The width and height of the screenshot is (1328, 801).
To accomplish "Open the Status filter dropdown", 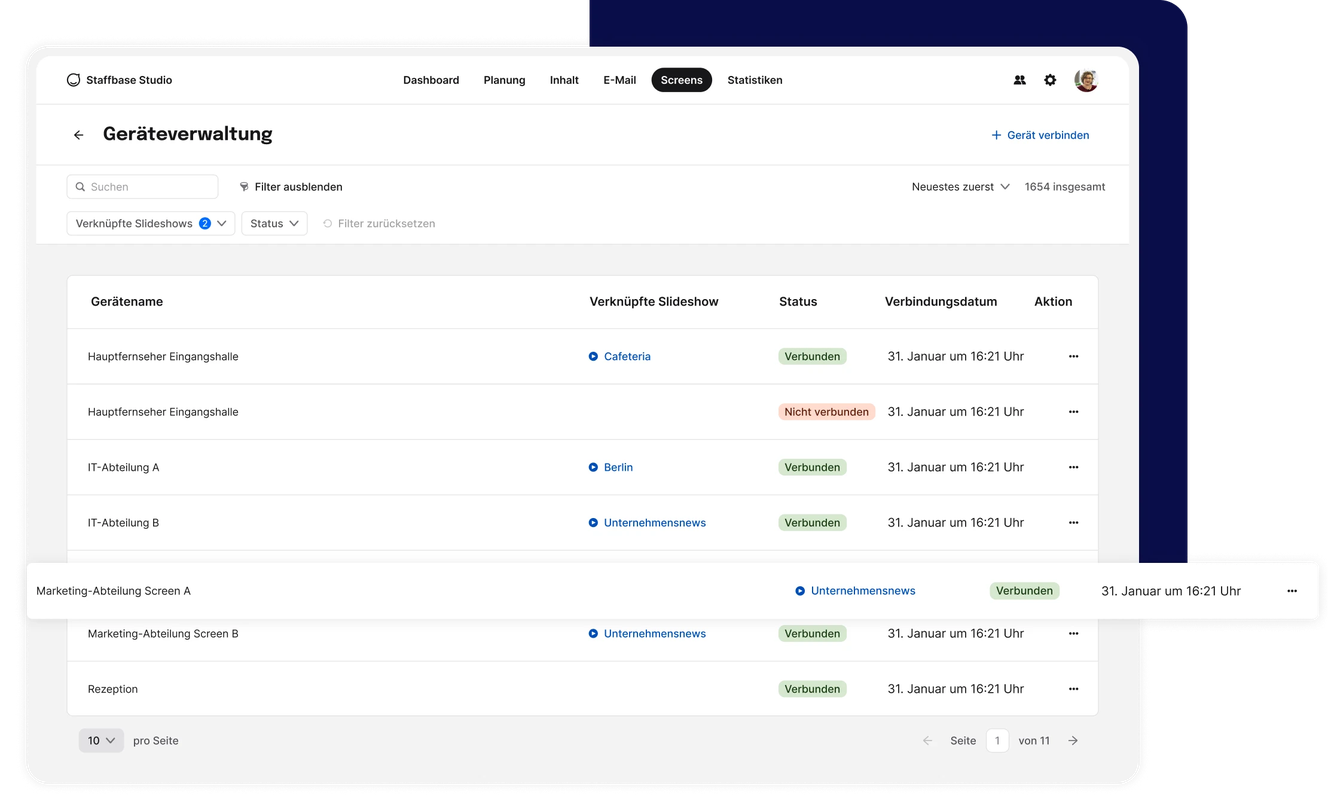I will point(274,223).
